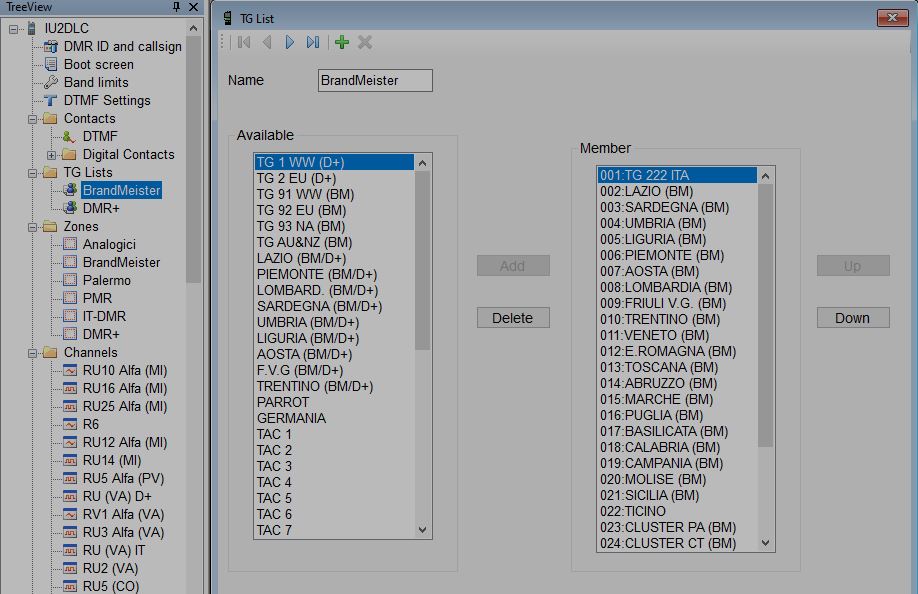The width and height of the screenshot is (918, 594).
Task: Click Member list scroll down arrow
Action: (765, 543)
